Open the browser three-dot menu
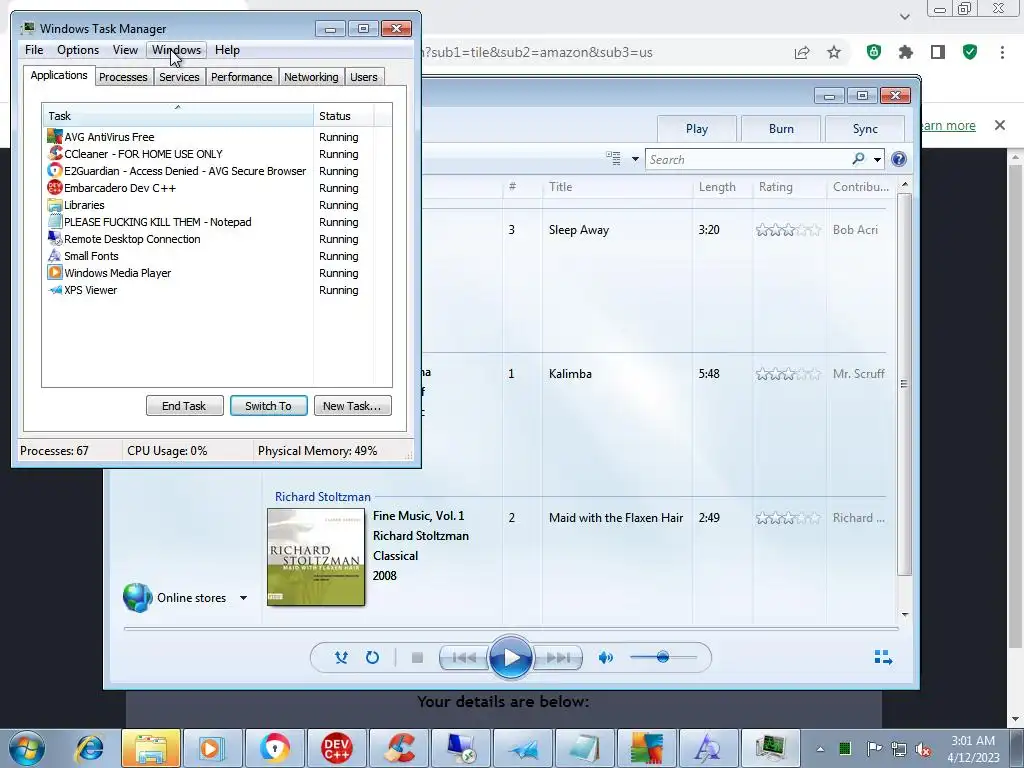This screenshot has width=1024, height=768. click(x=1002, y=52)
